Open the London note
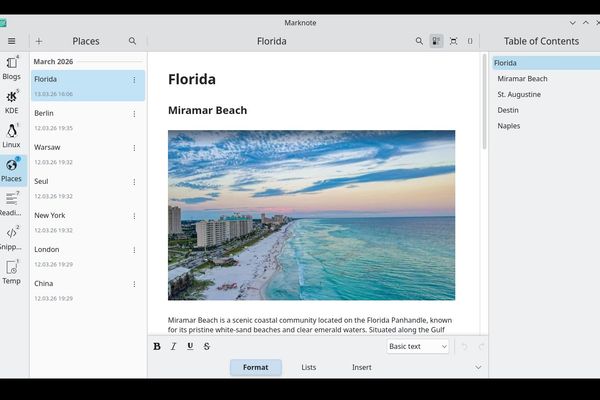 [88, 256]
